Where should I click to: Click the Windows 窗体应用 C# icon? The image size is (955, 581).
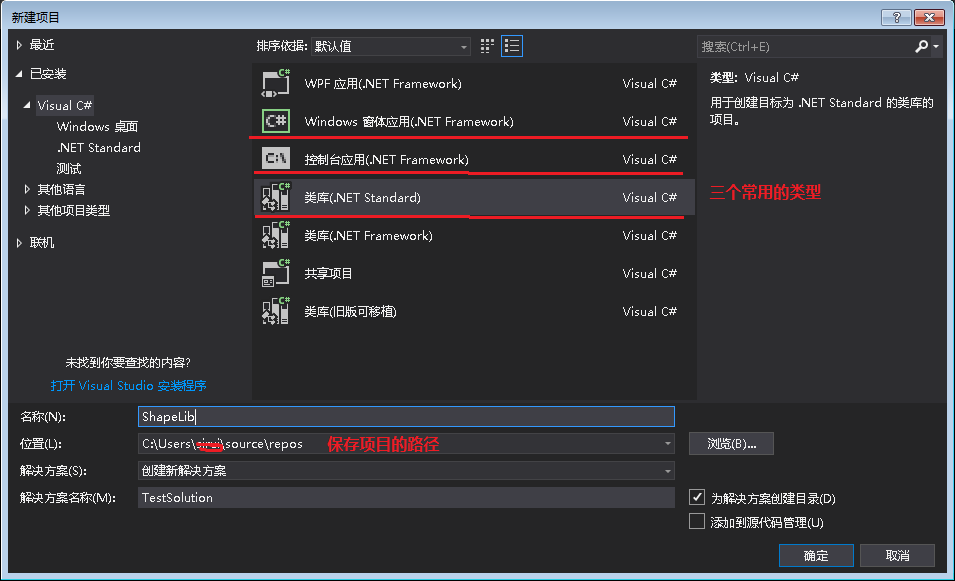click(276, 121)
